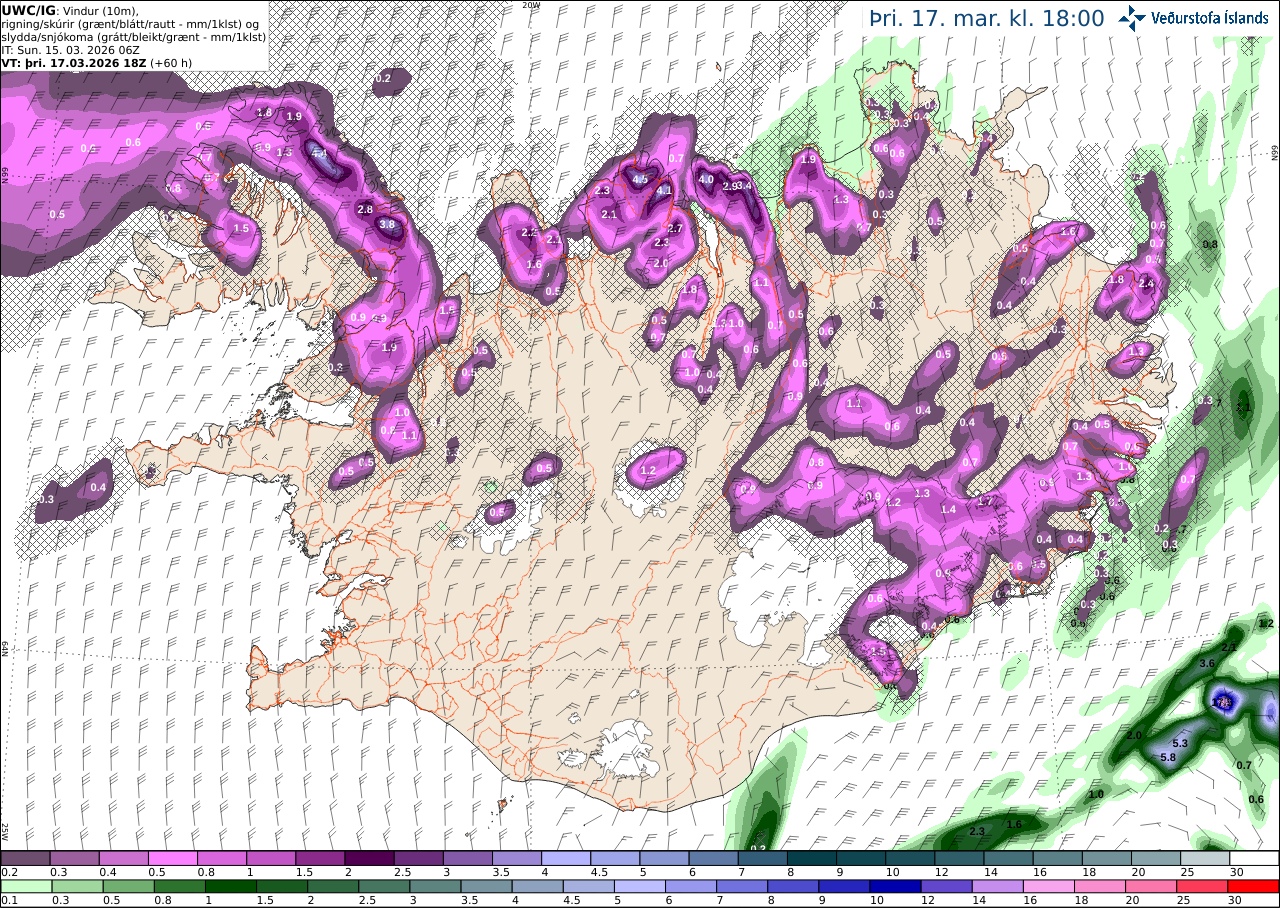Select the dark sleet/snow swatch starting at 2

369,858
